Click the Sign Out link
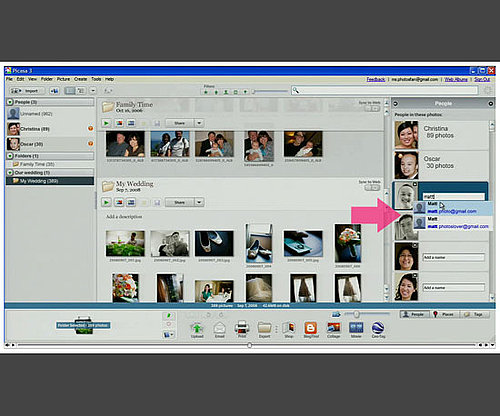This screenshot has width=500, height=416. tap(482, 79)
